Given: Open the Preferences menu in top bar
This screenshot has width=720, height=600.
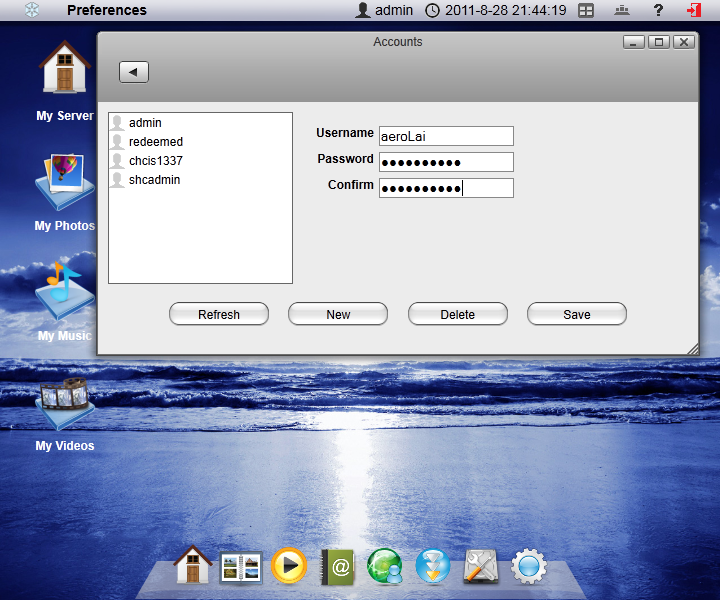Looking at the screenshot, I should tap(107, 10).
